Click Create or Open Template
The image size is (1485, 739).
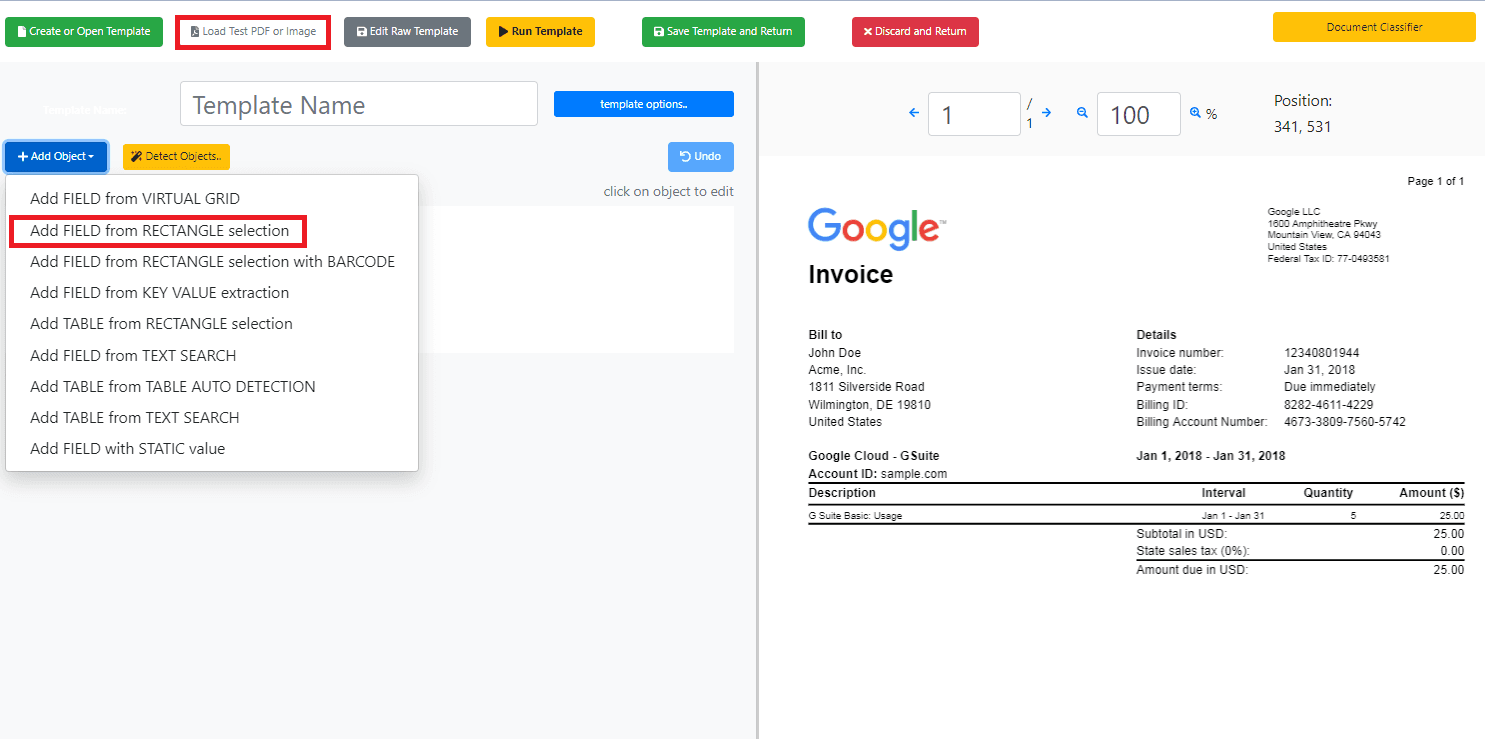click(x=84, y=32)
